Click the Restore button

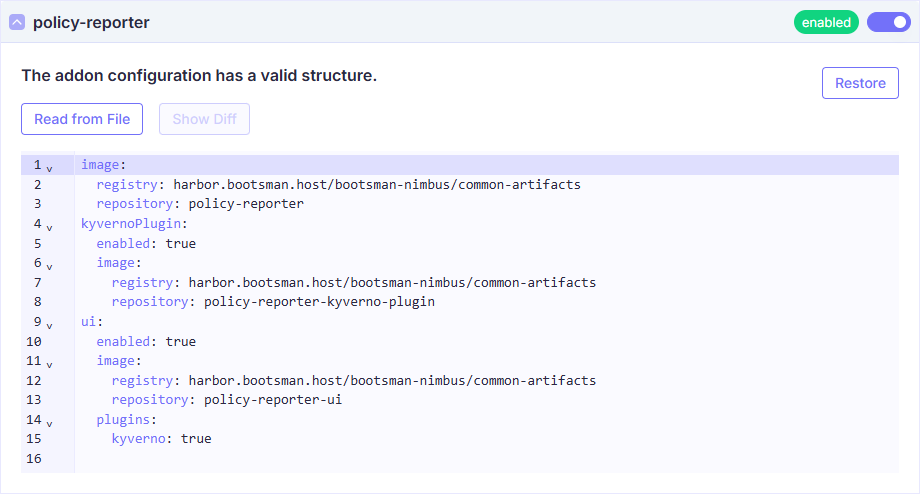coord(860,83)
